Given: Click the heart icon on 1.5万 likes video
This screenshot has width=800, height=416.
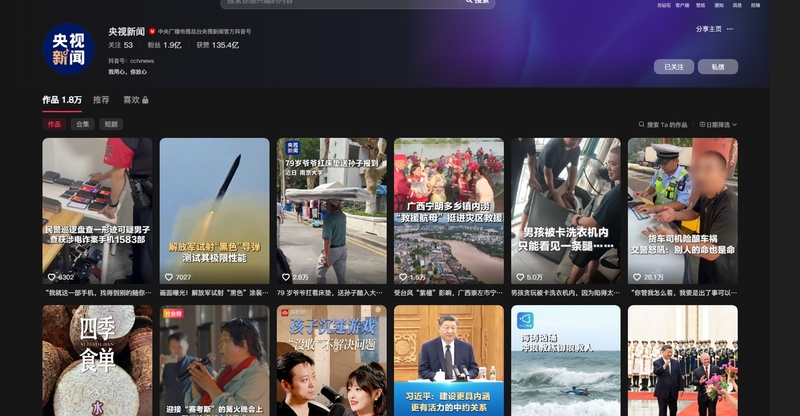Looking at the screenshot, I should point(403,277).
